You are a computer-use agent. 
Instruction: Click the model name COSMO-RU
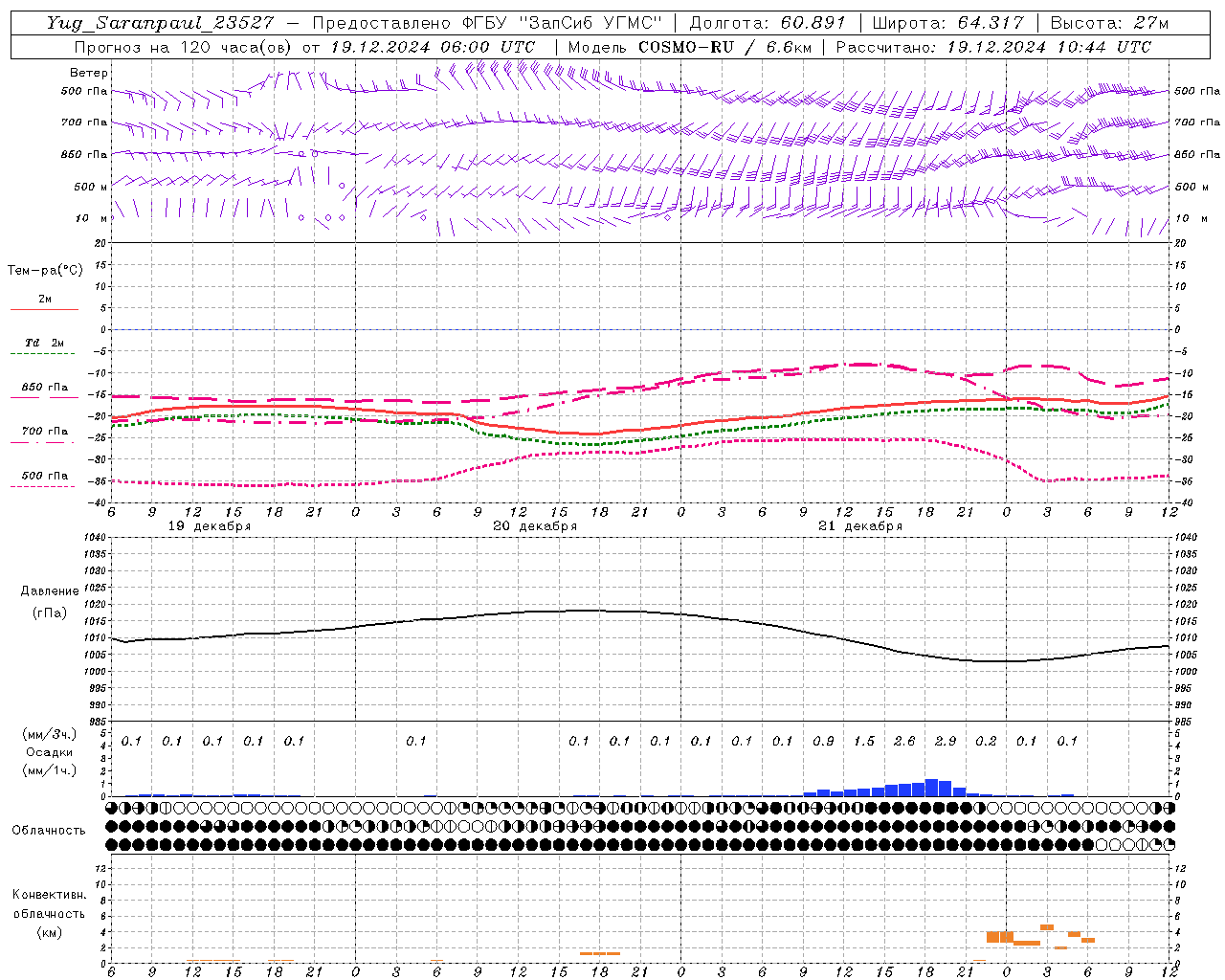686,47
